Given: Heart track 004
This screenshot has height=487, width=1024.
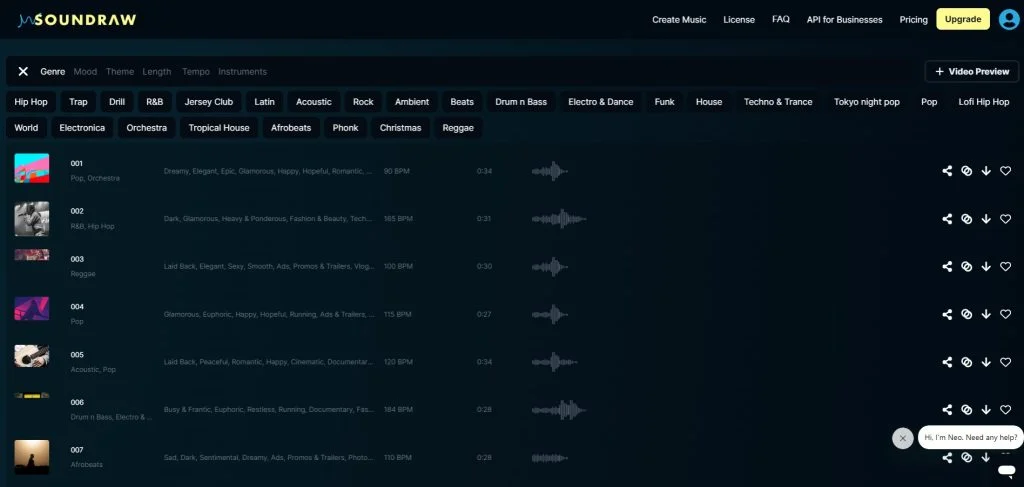Looking at the screenshot, I should click(1006, 314).
